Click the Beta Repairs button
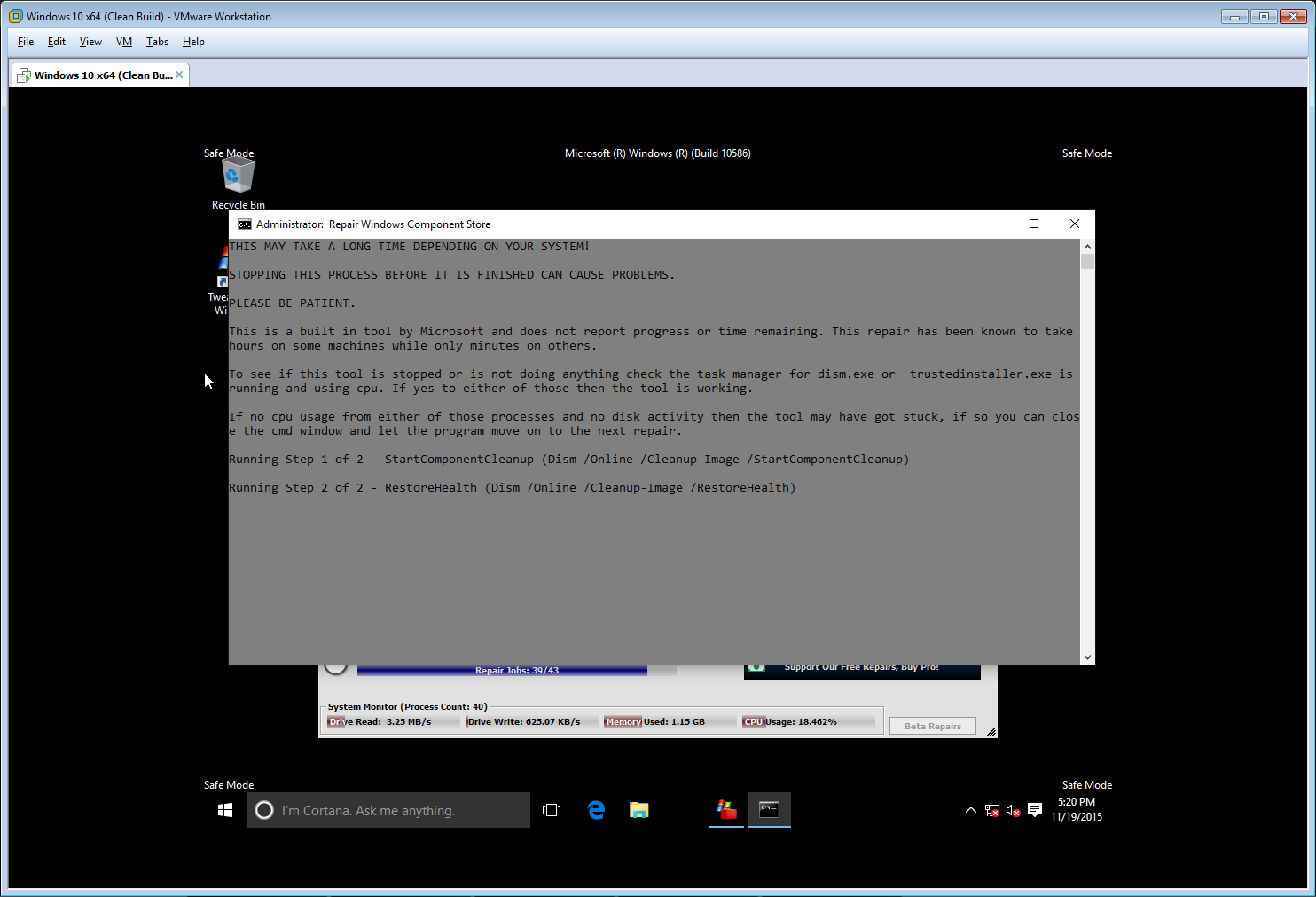Image resolution: width=1316 pixels, height=897 pixels. [932, 726]
